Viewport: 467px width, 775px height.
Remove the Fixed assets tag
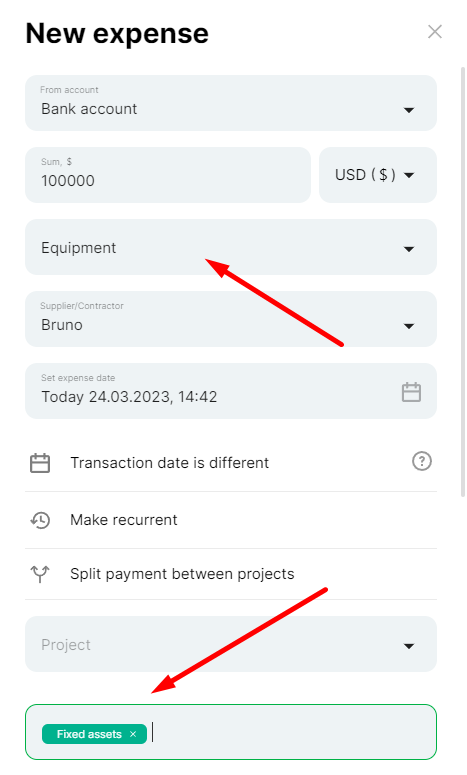[x=133, y=734]
